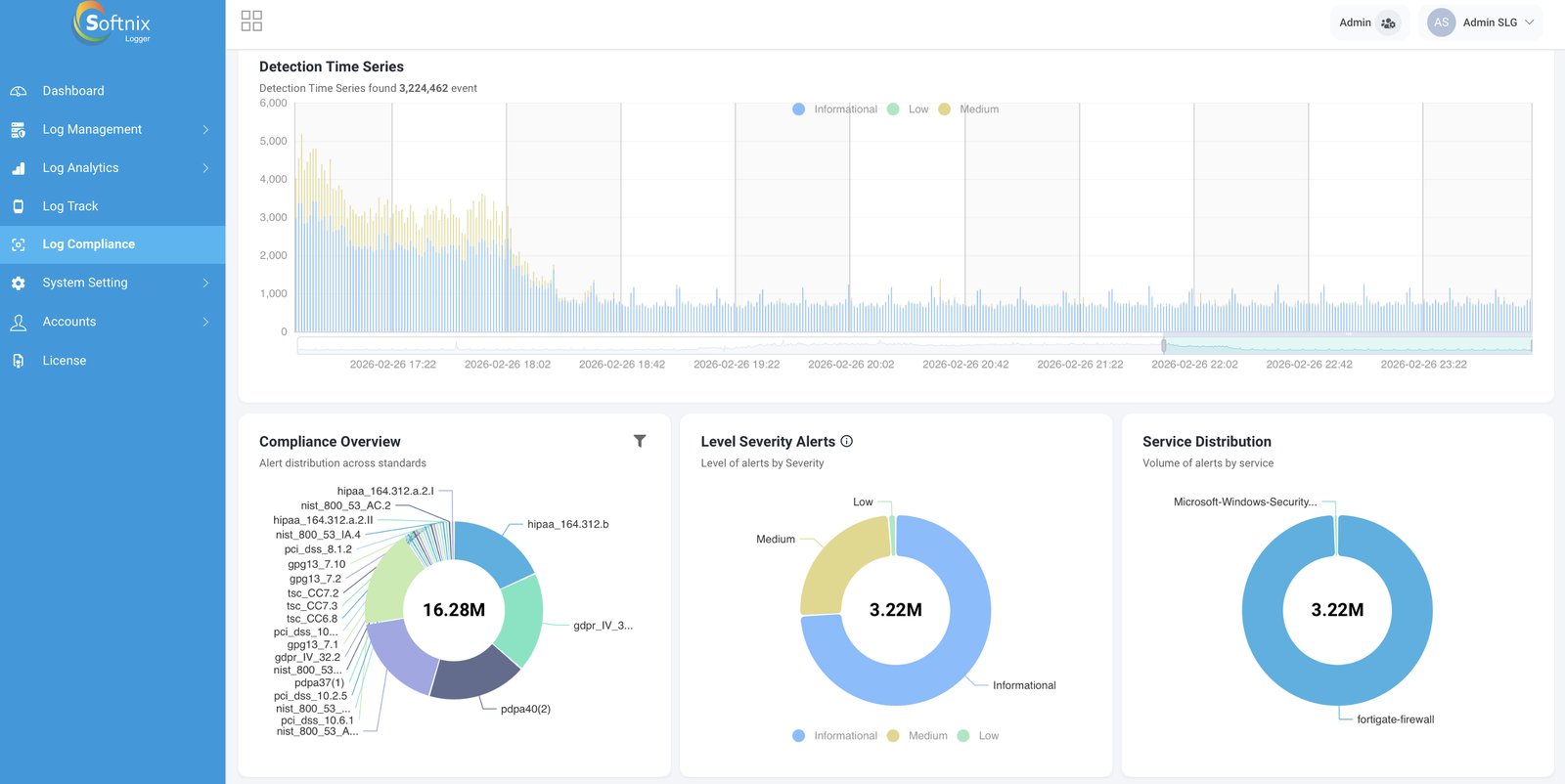Toggle Low in severity chart legend
This screenshot has height=784, width=1565.
point(978,736)
